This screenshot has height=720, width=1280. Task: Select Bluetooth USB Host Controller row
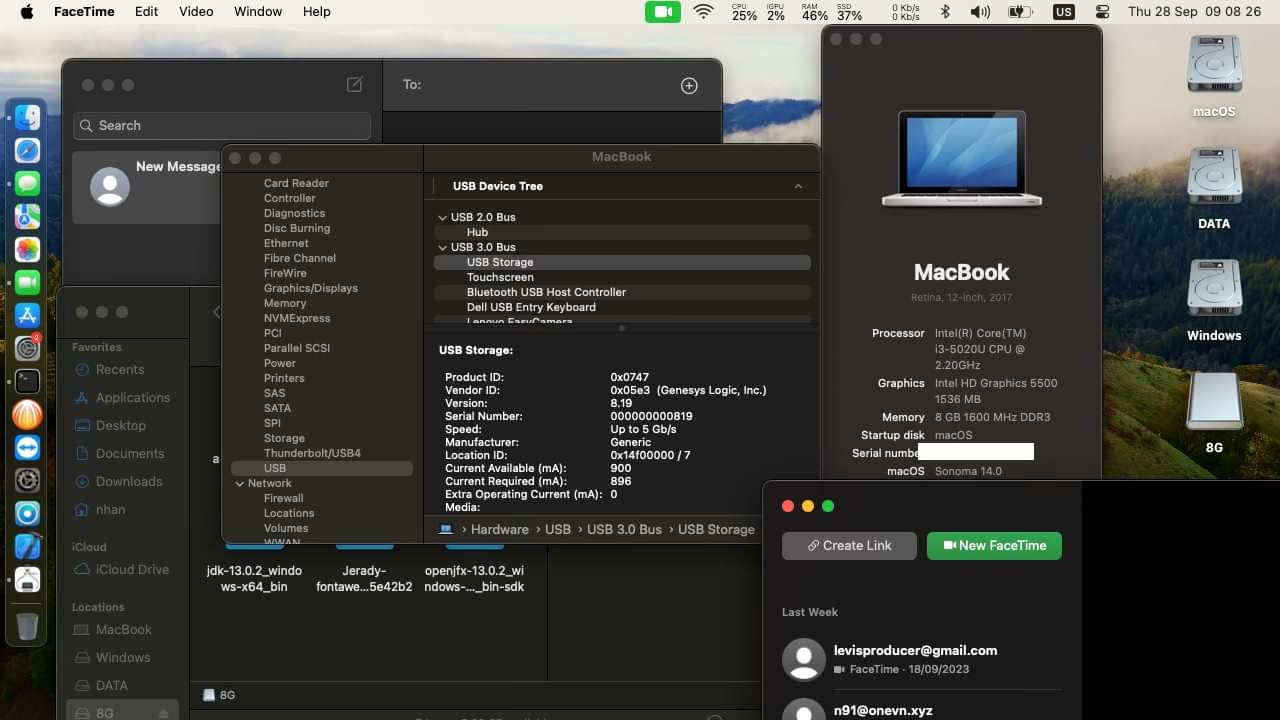click(x=622, y=292)
